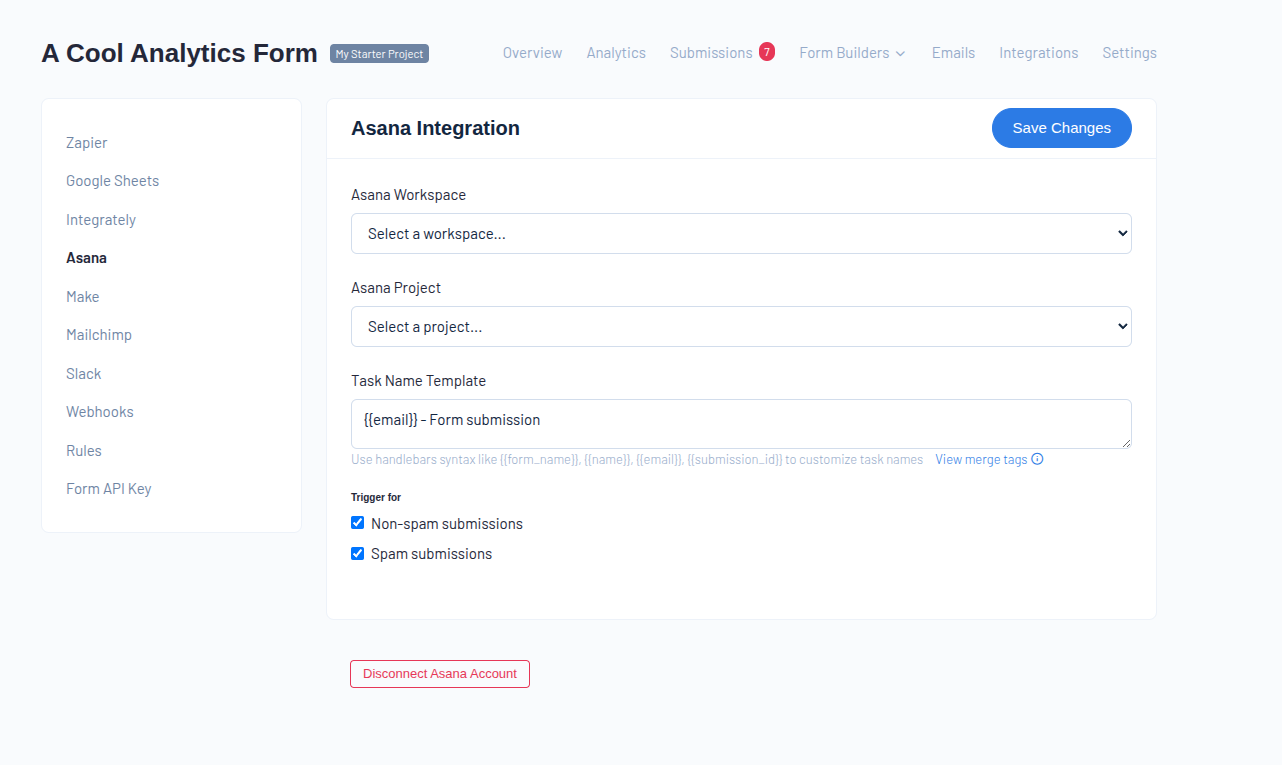This screenshot has width=1282, height=765.
Task: Open Form API Key in sidebar
Action: (109, 489)
